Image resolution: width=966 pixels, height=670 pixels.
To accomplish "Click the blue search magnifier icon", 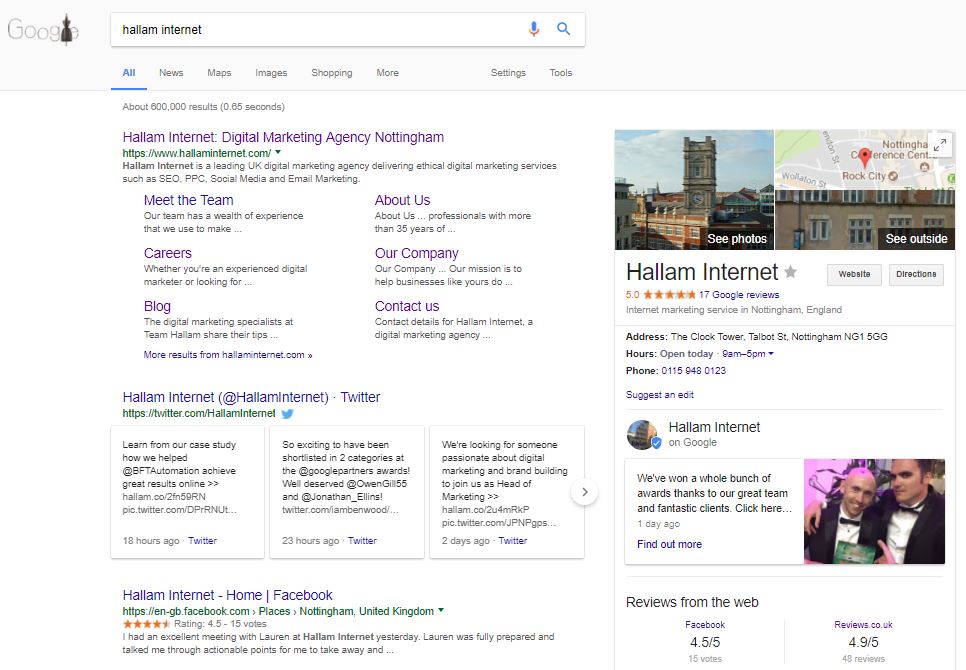I will click(564, 29).
